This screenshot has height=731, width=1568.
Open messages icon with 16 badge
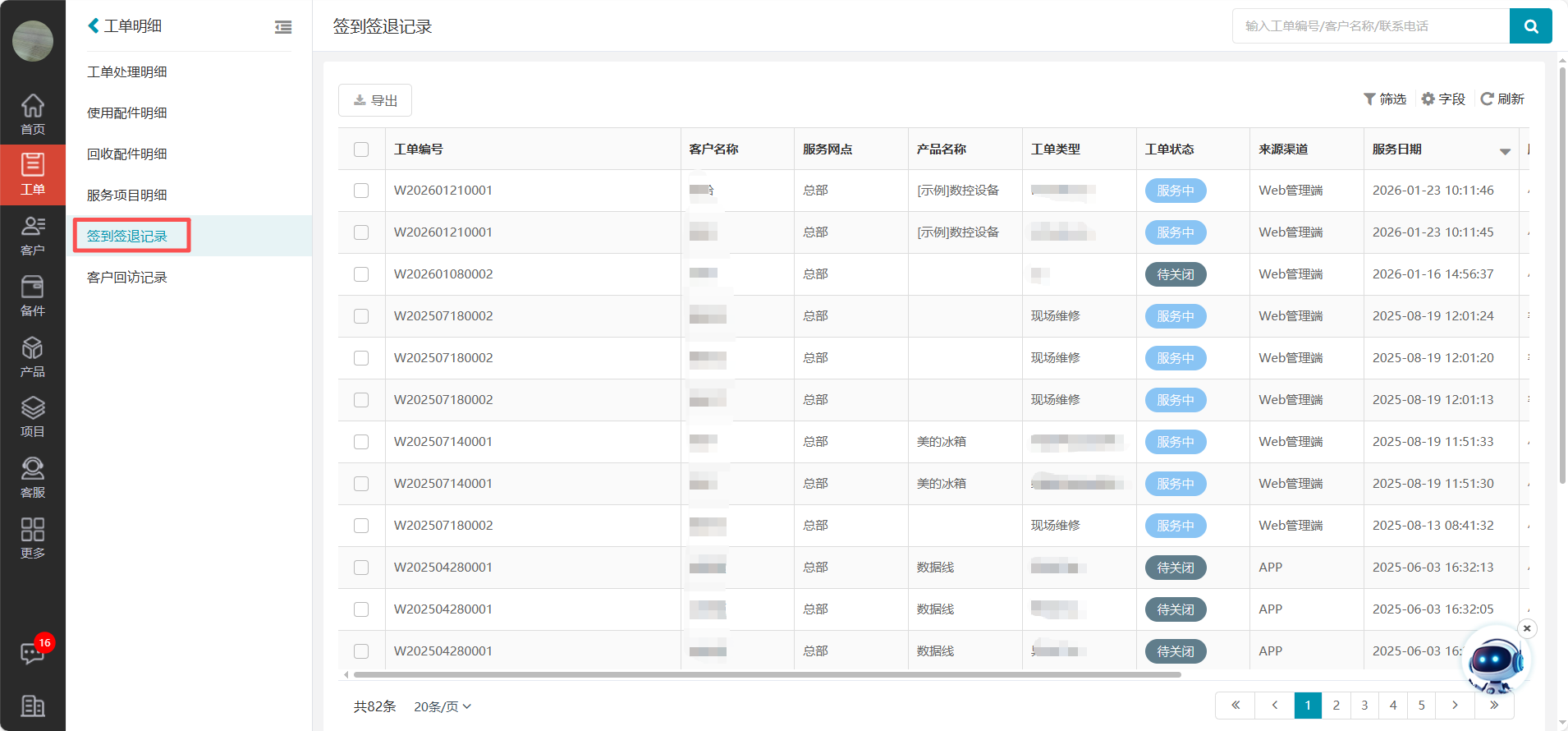[x=33, y=653]
